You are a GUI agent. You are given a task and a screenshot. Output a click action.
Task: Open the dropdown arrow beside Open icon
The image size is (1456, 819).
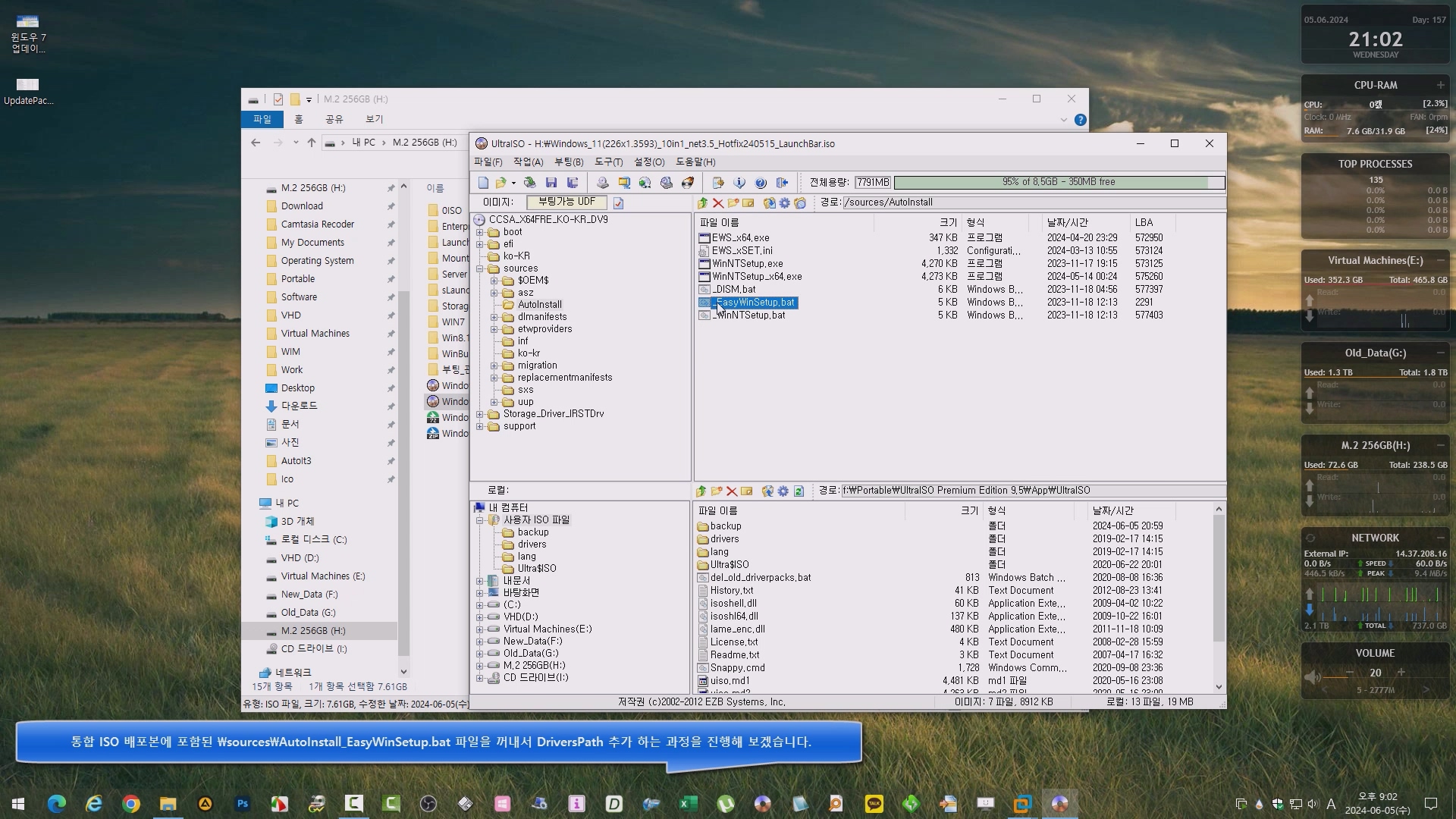pyautogui.click(x=513, y=183)
